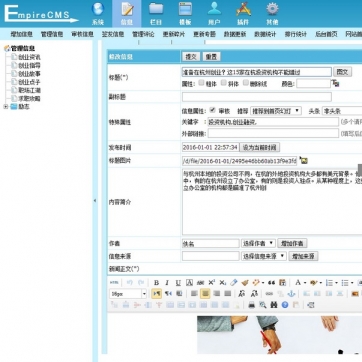Center-align text in the editor
362x362 pixels.
coord(205,294)
